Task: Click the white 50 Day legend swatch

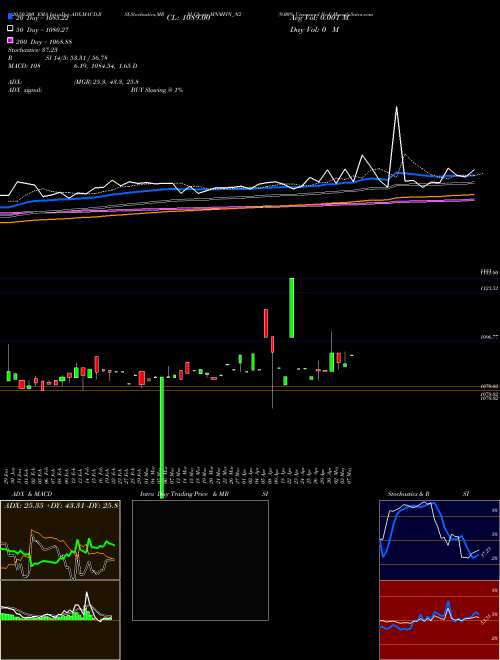Action: [x=11, y=29]
